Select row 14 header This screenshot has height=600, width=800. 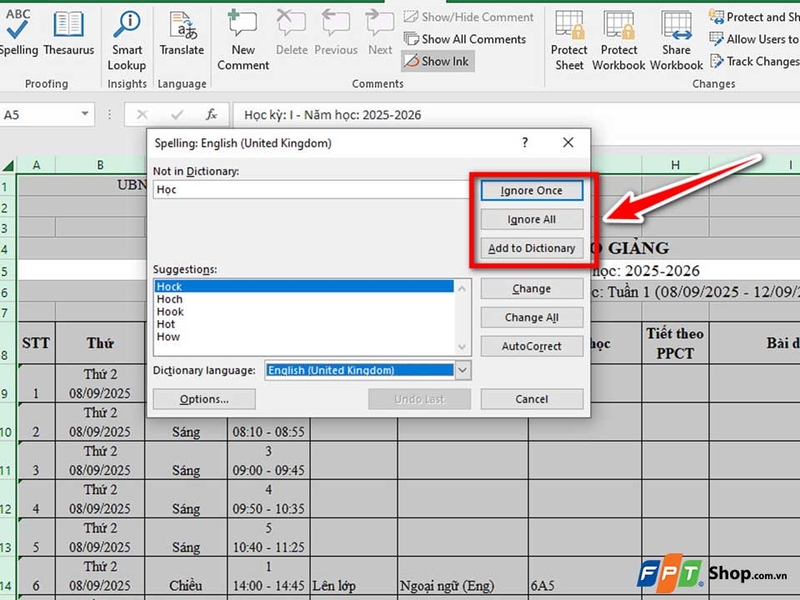8,576
